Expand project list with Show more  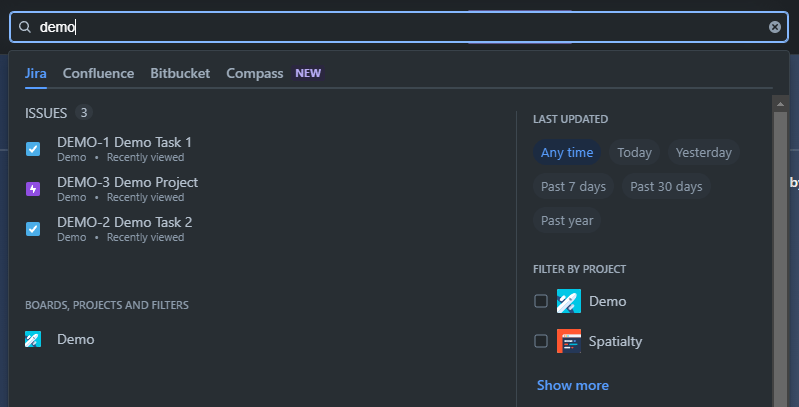[x=572, y=385]
